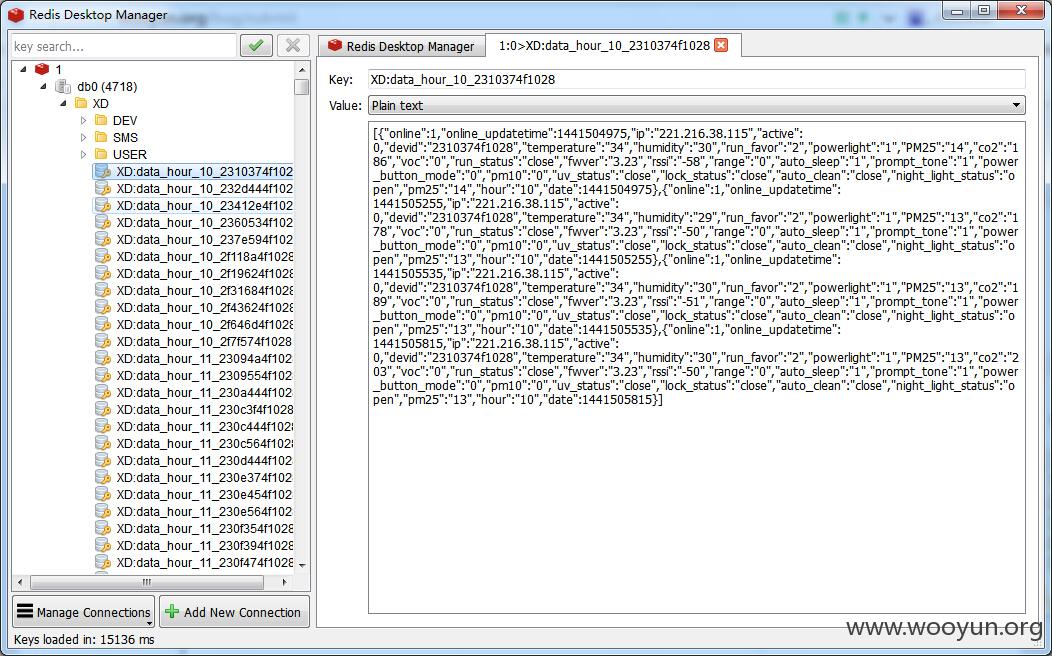Click key icon of XD:data_hour_11_2309554f102
The width and height of the screenshot is (1052, 656).
pos(103,376)
